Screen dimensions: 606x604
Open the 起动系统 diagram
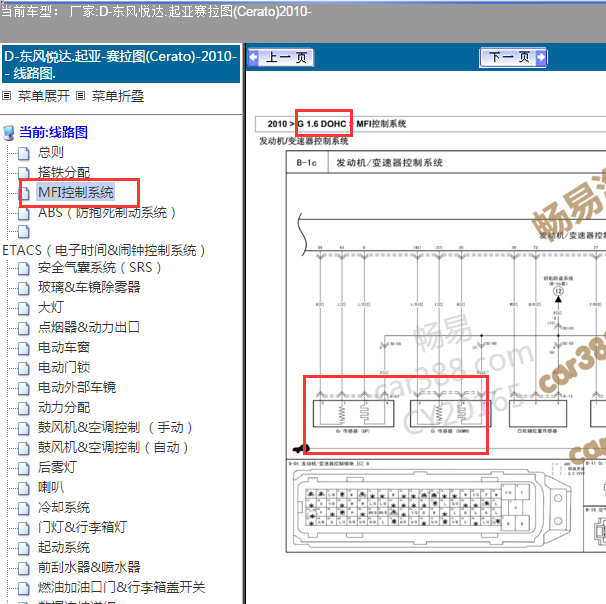coord(64,548)
